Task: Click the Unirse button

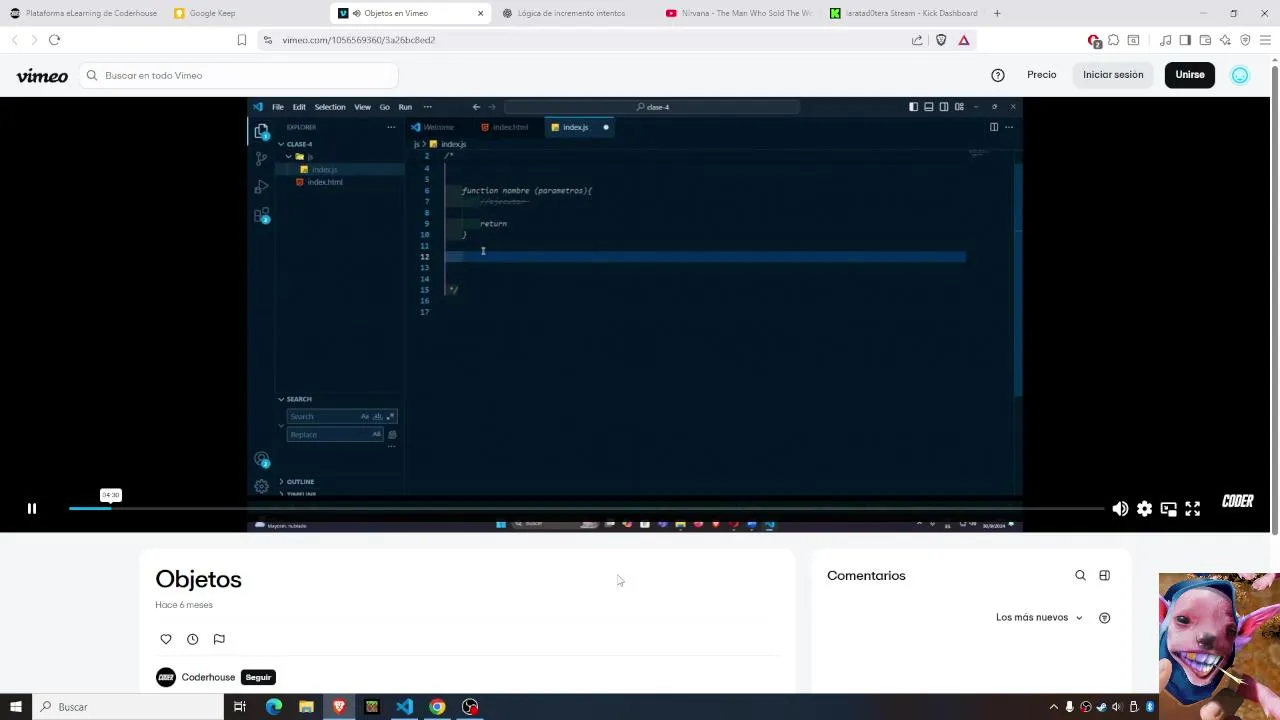Action: (x=1190, y=75)
